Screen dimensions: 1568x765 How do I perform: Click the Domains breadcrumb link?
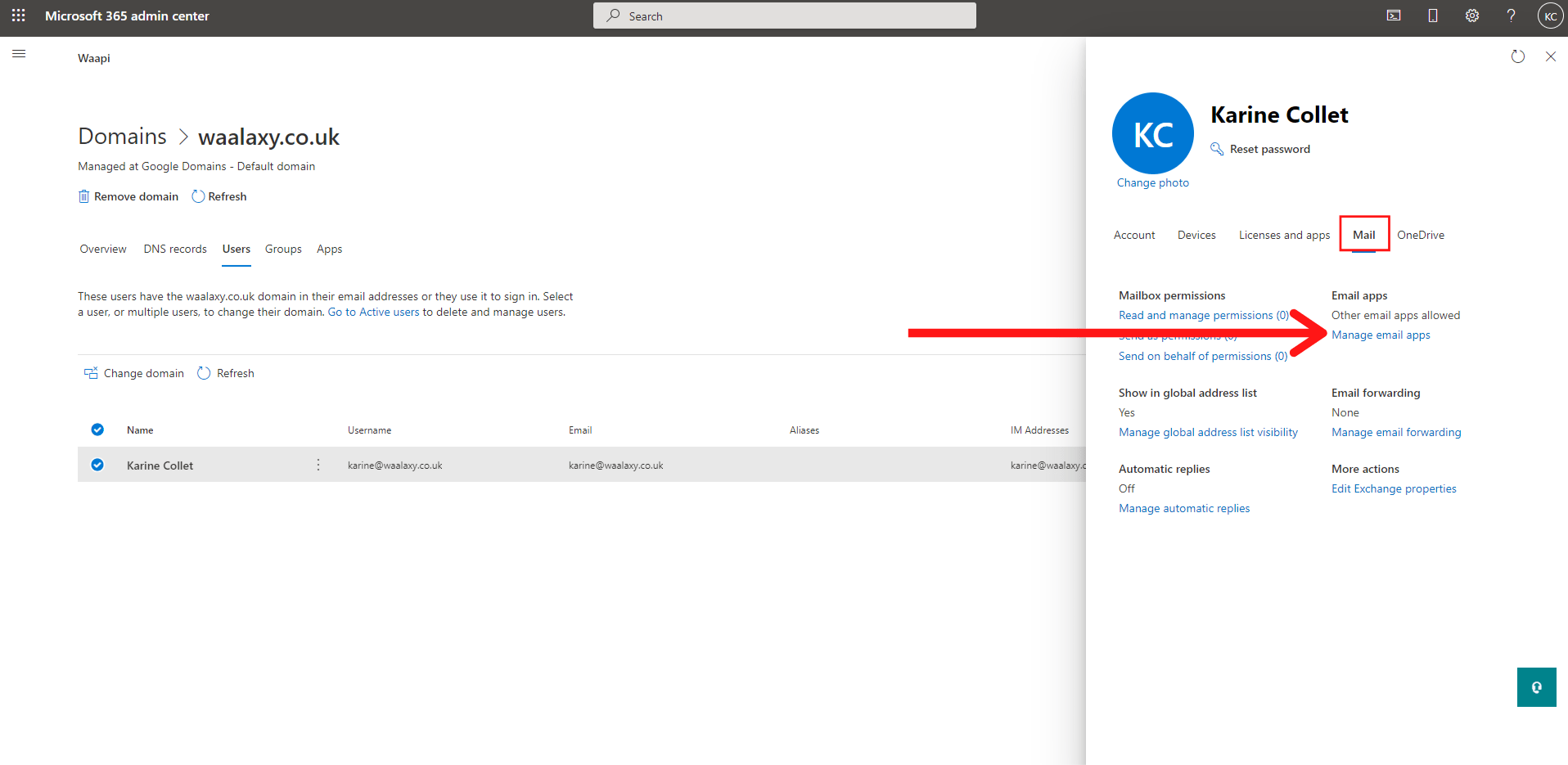[x=122, y=136]
